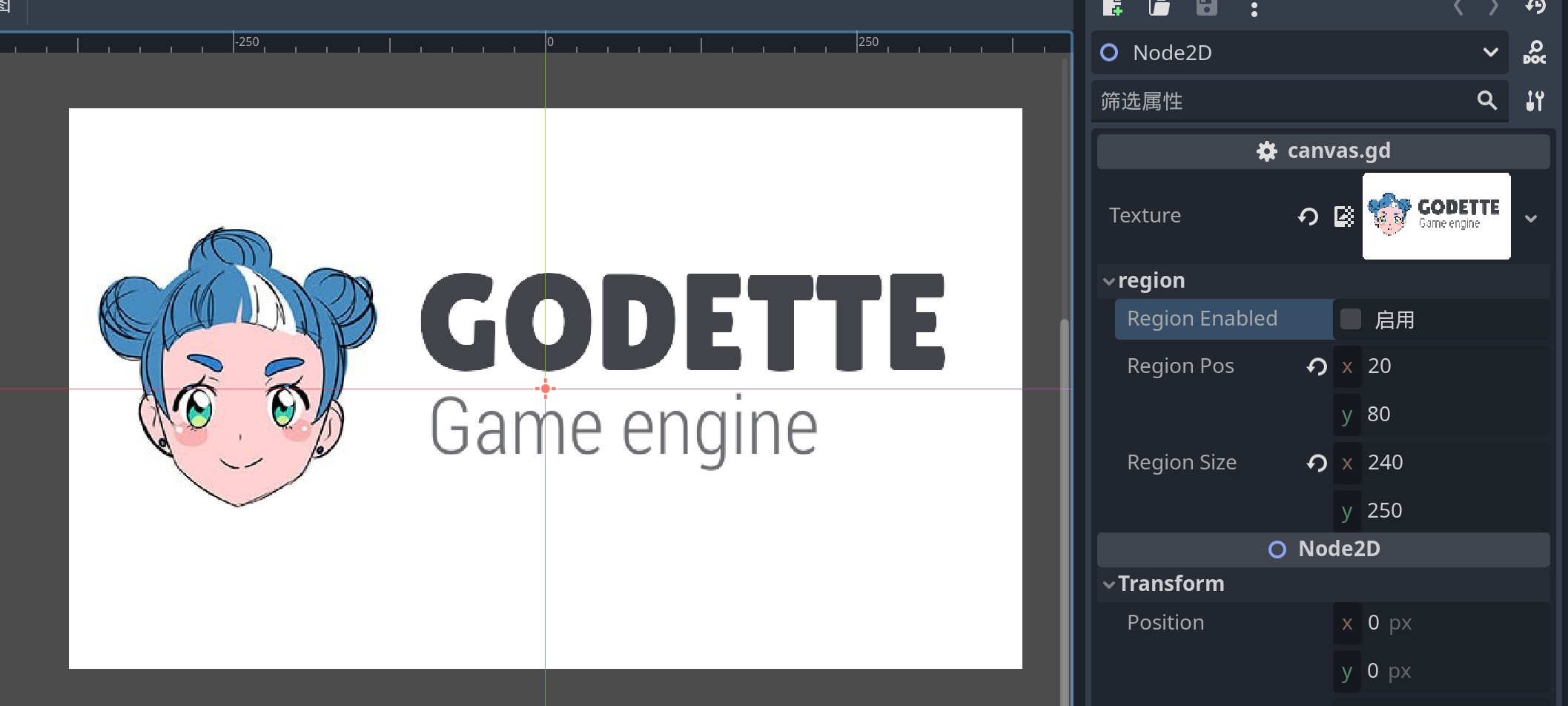This screenshot has width=1568, height=706.
Task: Click the Position property label
Action: tap(1165, 623)
